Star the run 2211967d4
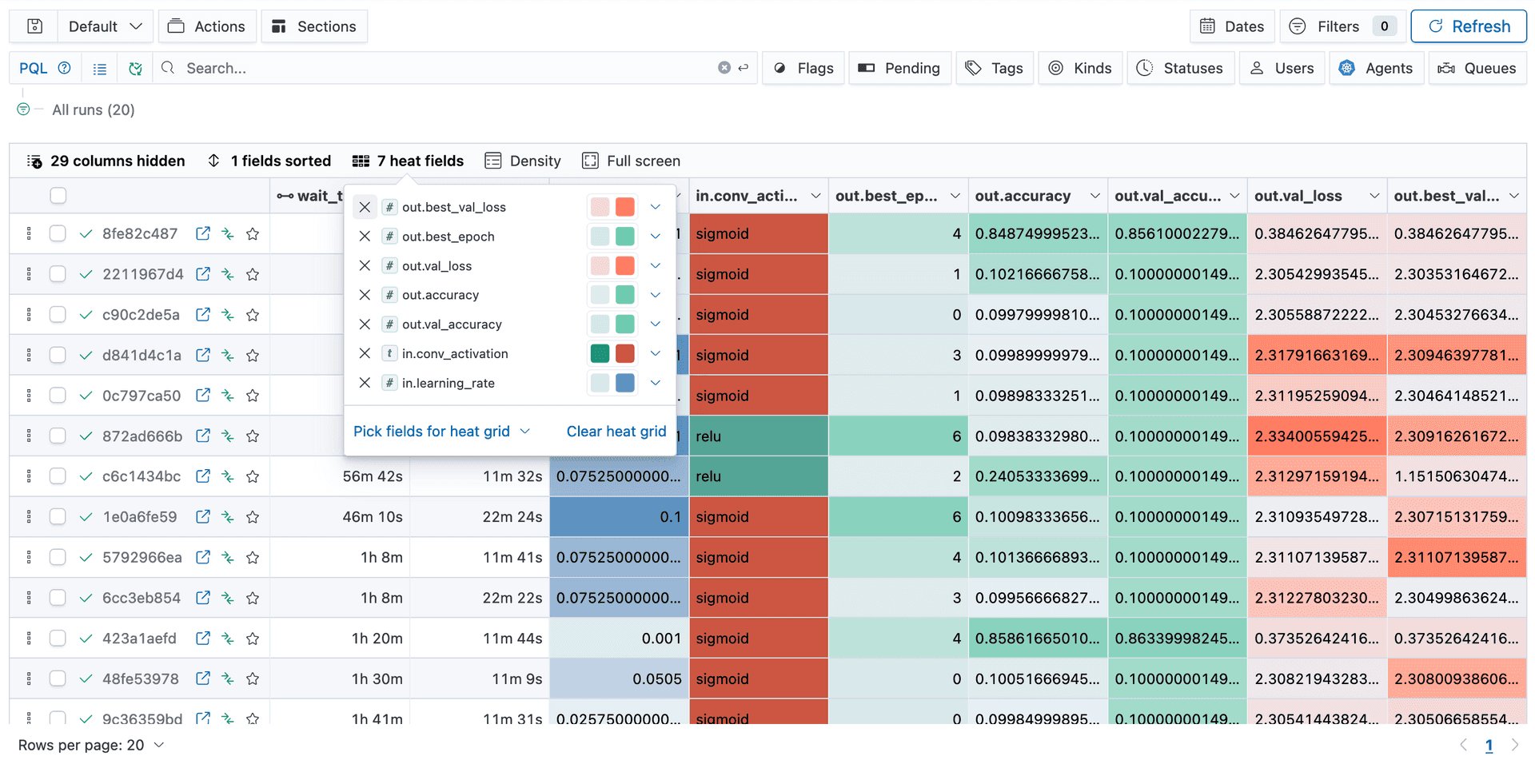1535x784 pixels. 253,274
